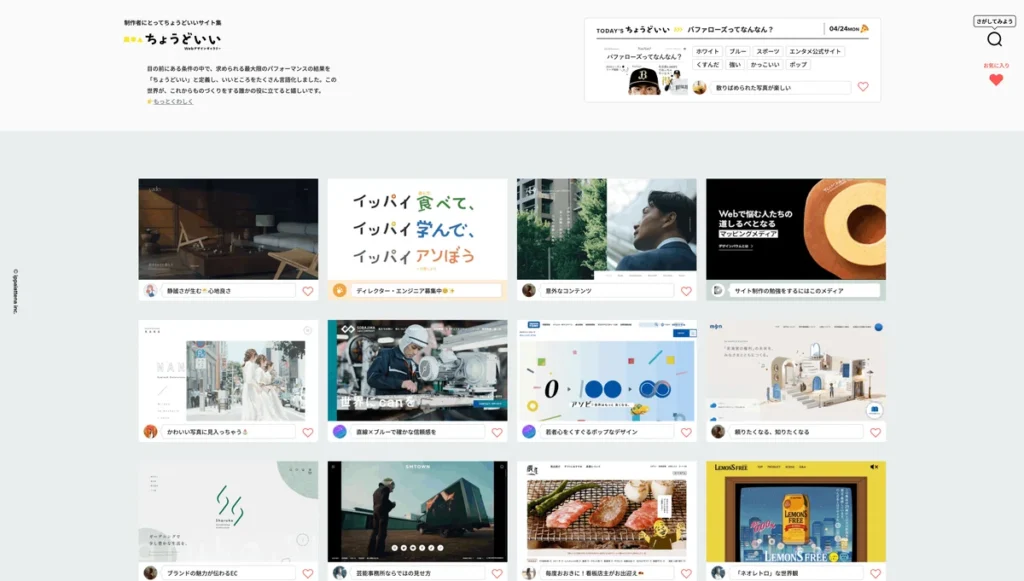
Task: Favorite the 若者心をくすぐるポップなデザイン card
Action: (x=686, y=432)
